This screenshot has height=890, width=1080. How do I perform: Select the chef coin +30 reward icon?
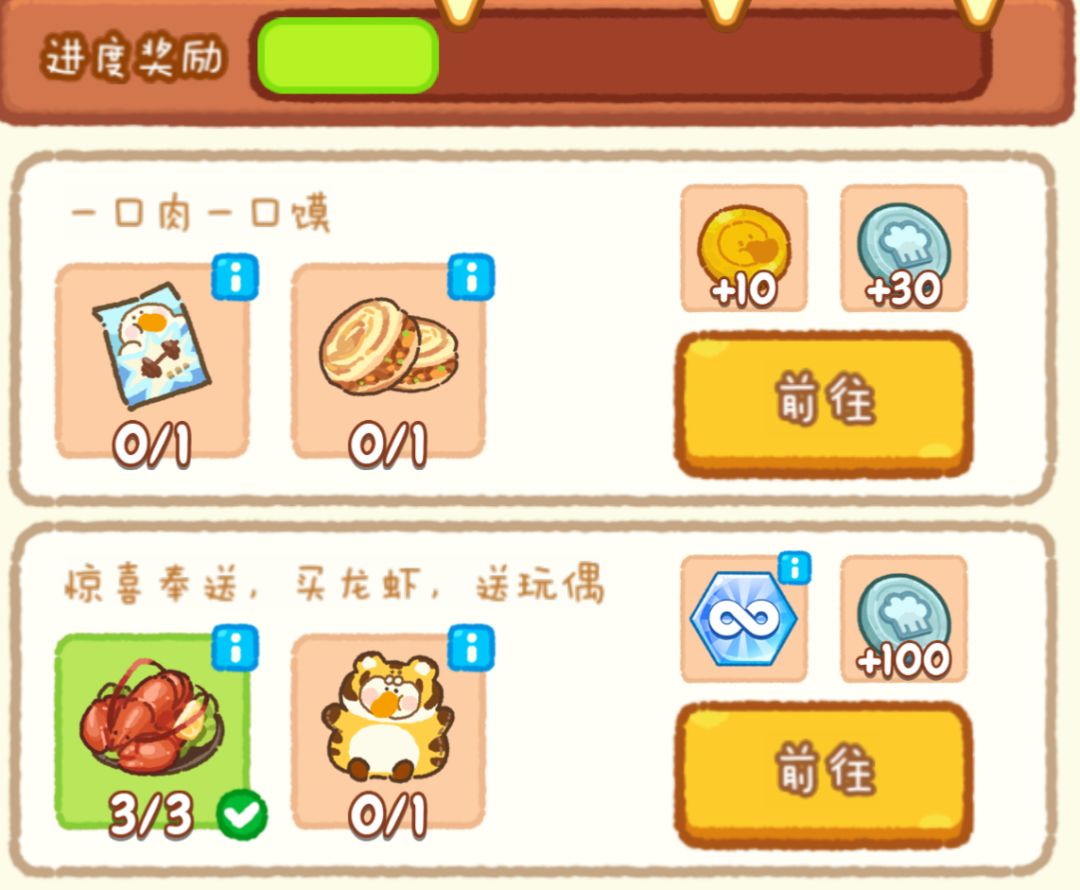904,249
